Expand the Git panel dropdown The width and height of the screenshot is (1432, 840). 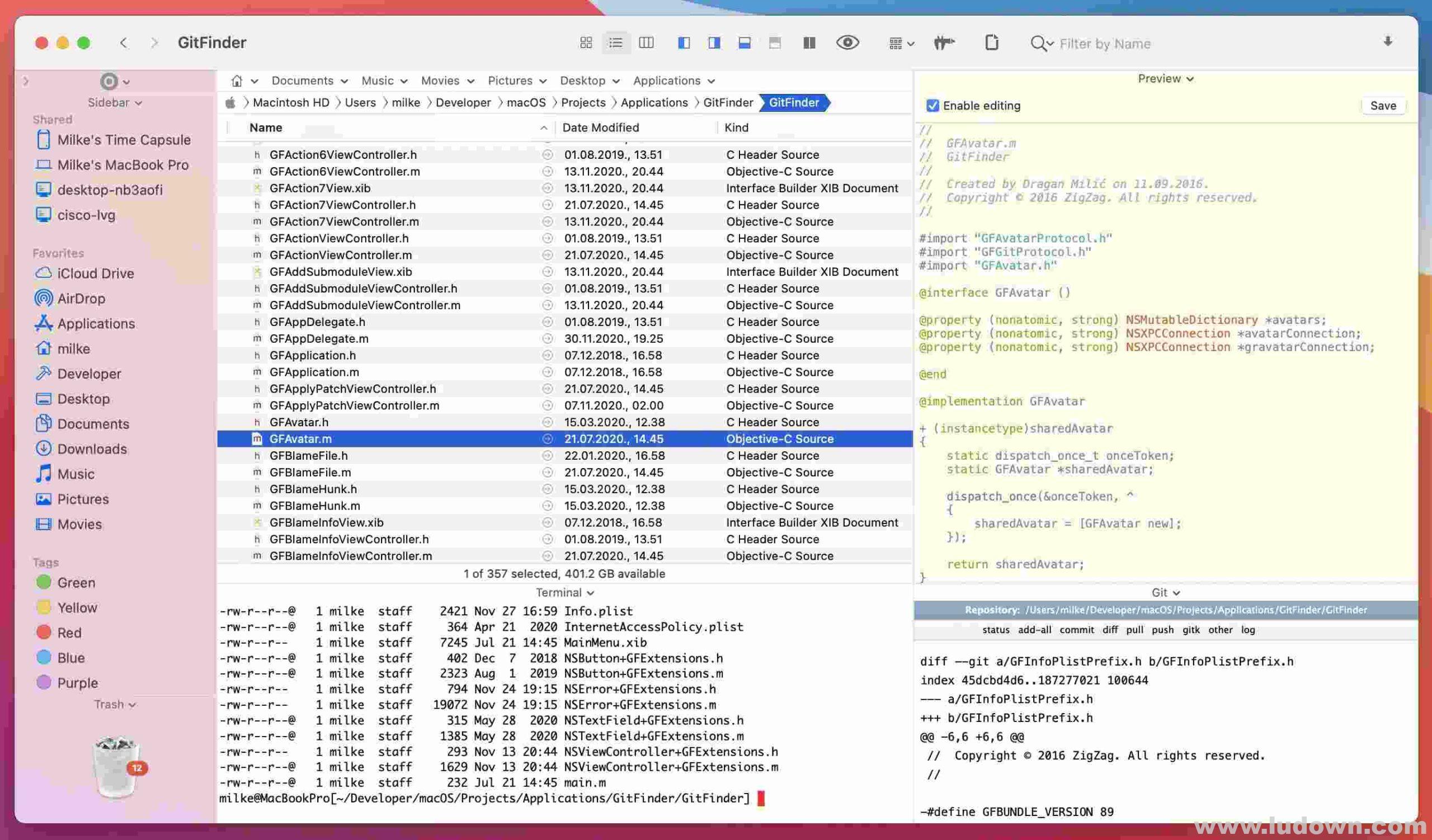tap(1164, 592)
